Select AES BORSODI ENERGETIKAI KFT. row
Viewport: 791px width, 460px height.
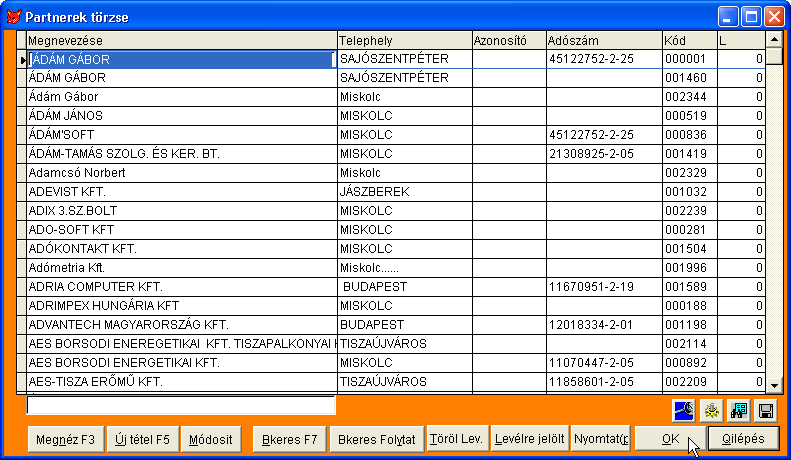coord(182,363)
